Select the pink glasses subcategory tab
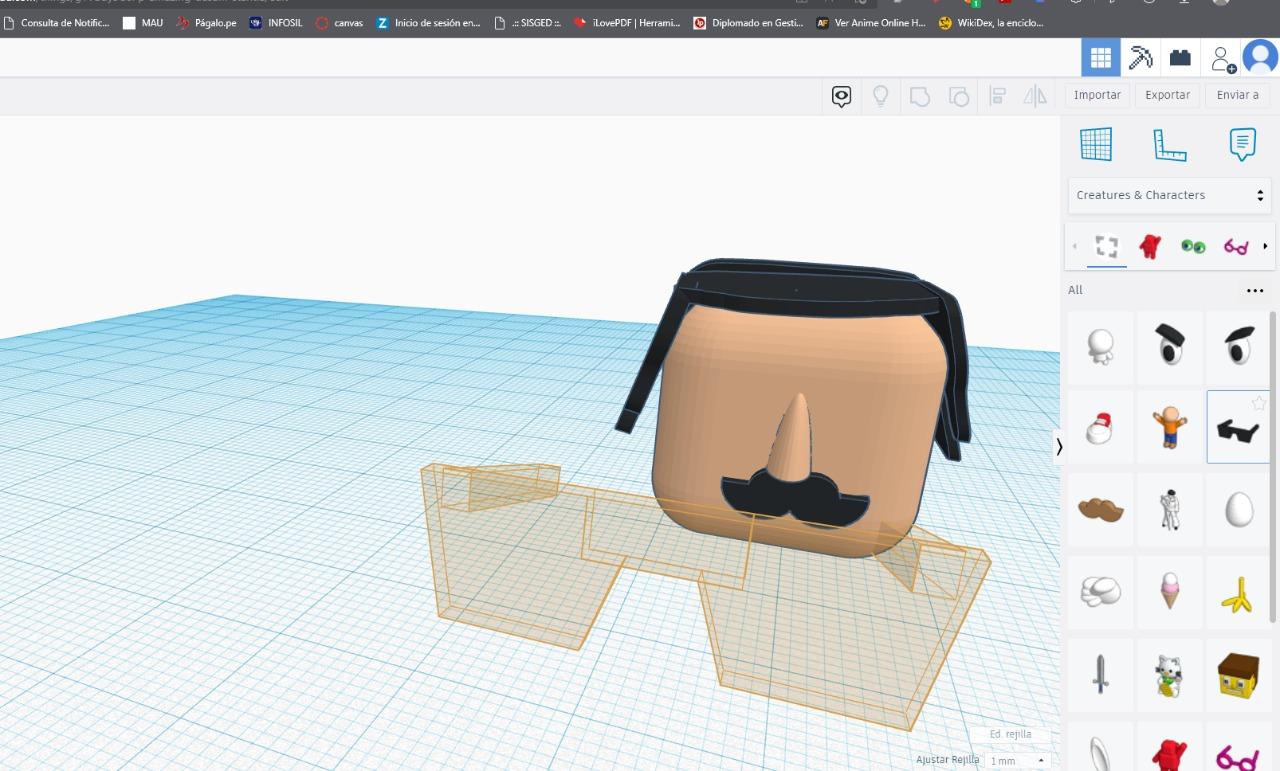The width and height of the screenshot is (1280, 771). 1236,246
